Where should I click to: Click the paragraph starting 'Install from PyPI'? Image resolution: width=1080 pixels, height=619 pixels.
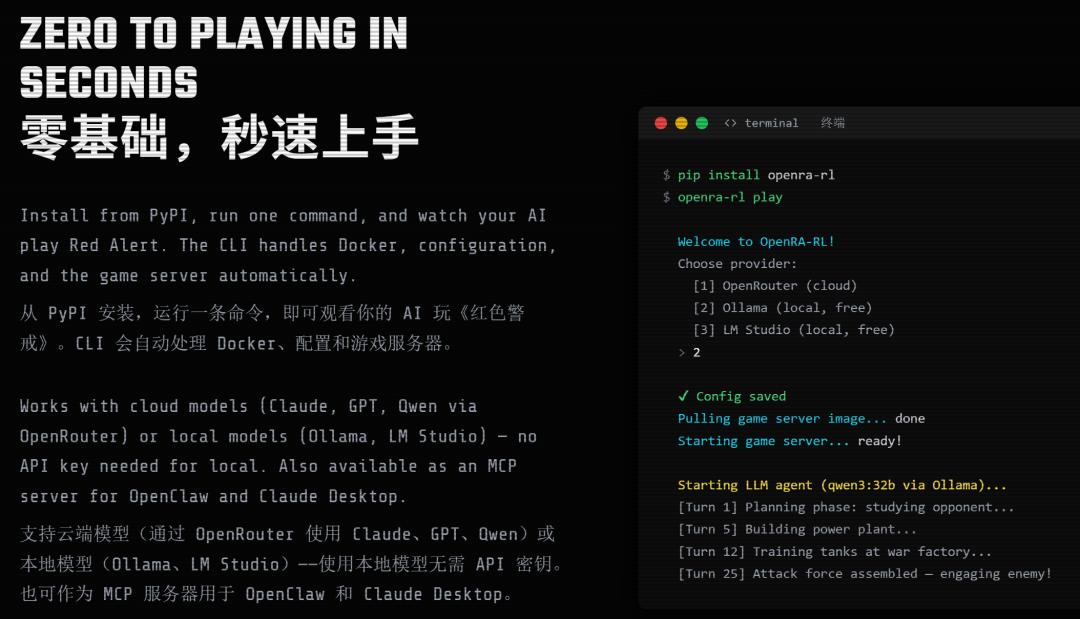click(288, 246)
